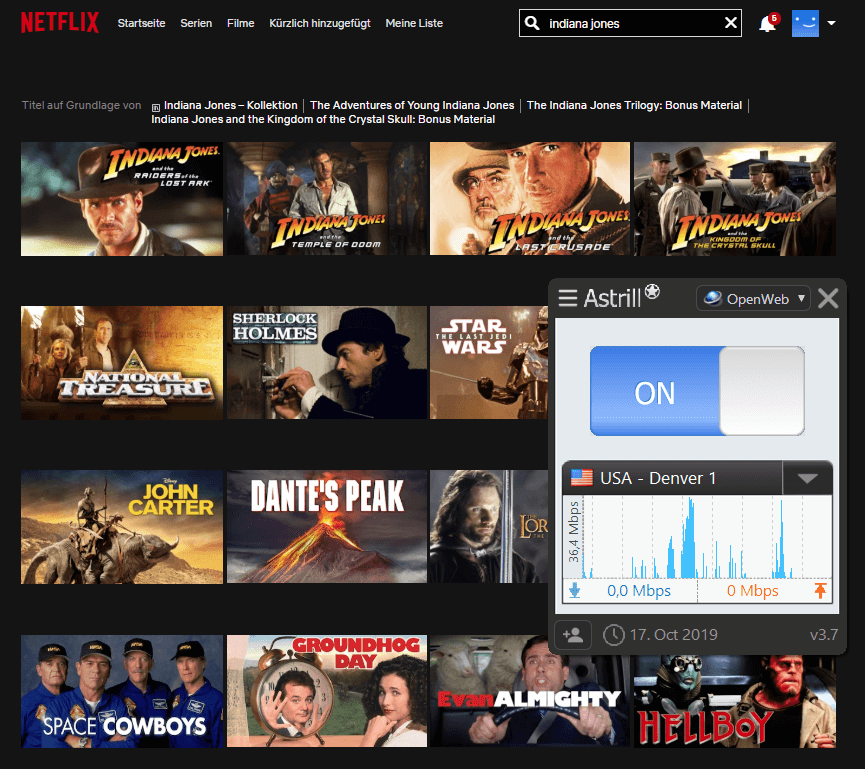This screenshot has width=865, height=769.
Task: Open Star Wars The Last Jedi thumbnail
Action: [x=489, y=362]
